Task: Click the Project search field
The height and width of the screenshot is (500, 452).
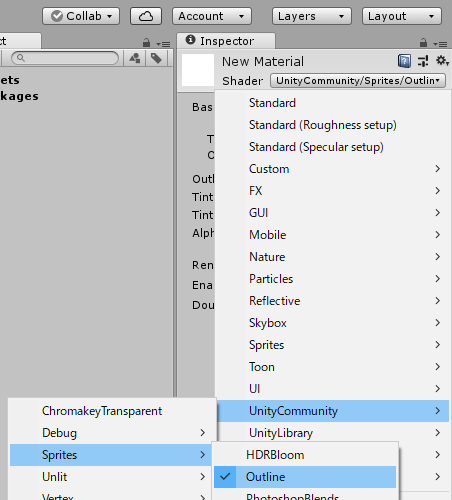Action: 65,58
